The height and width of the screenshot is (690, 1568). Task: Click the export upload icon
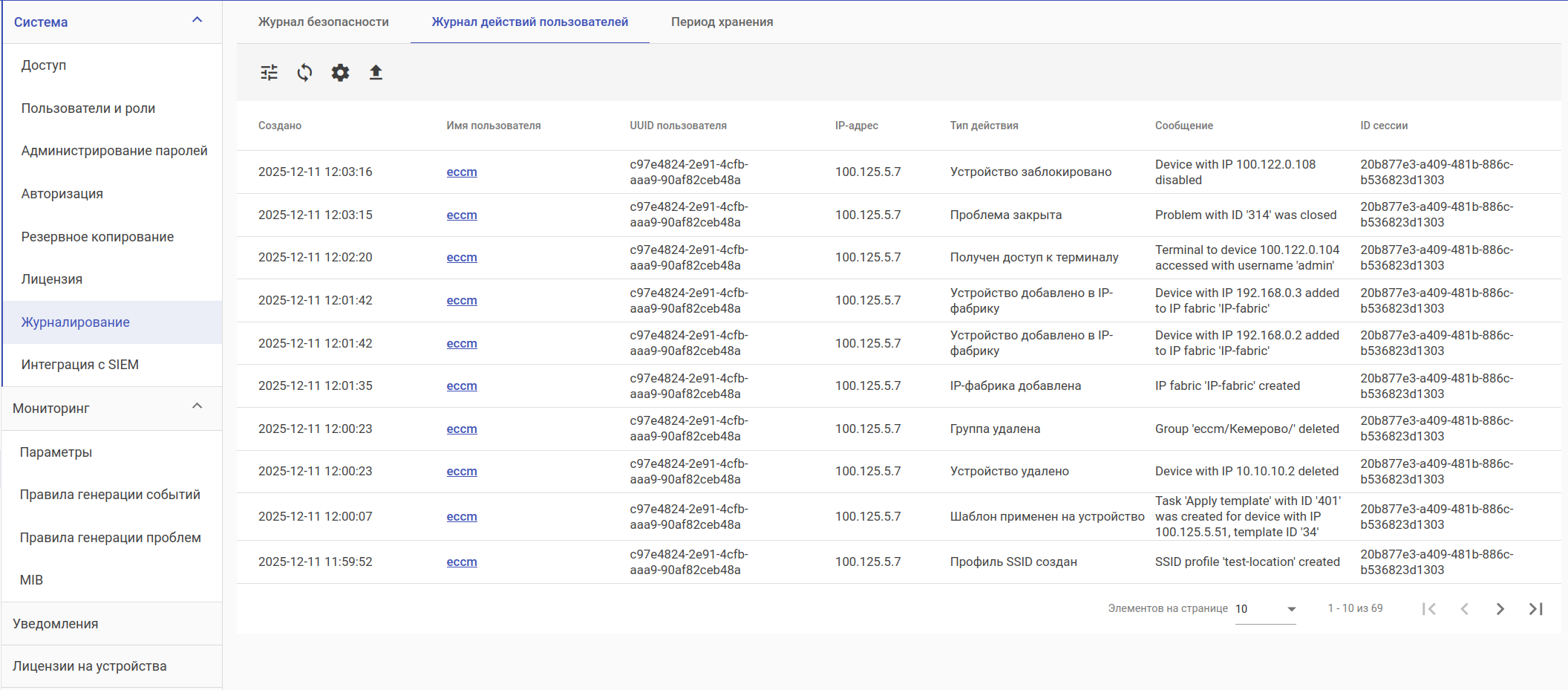[x=376, y=72]
